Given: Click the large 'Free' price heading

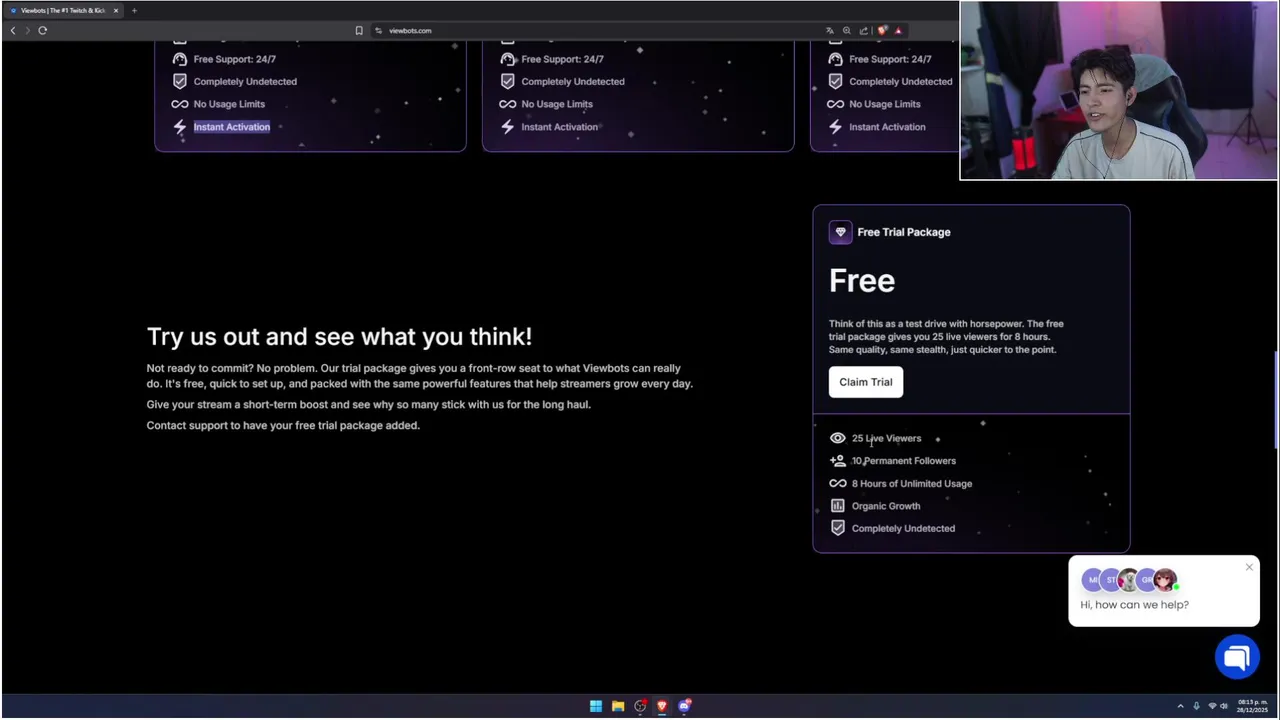Looking at the screenshot, I should coord(862,281).
